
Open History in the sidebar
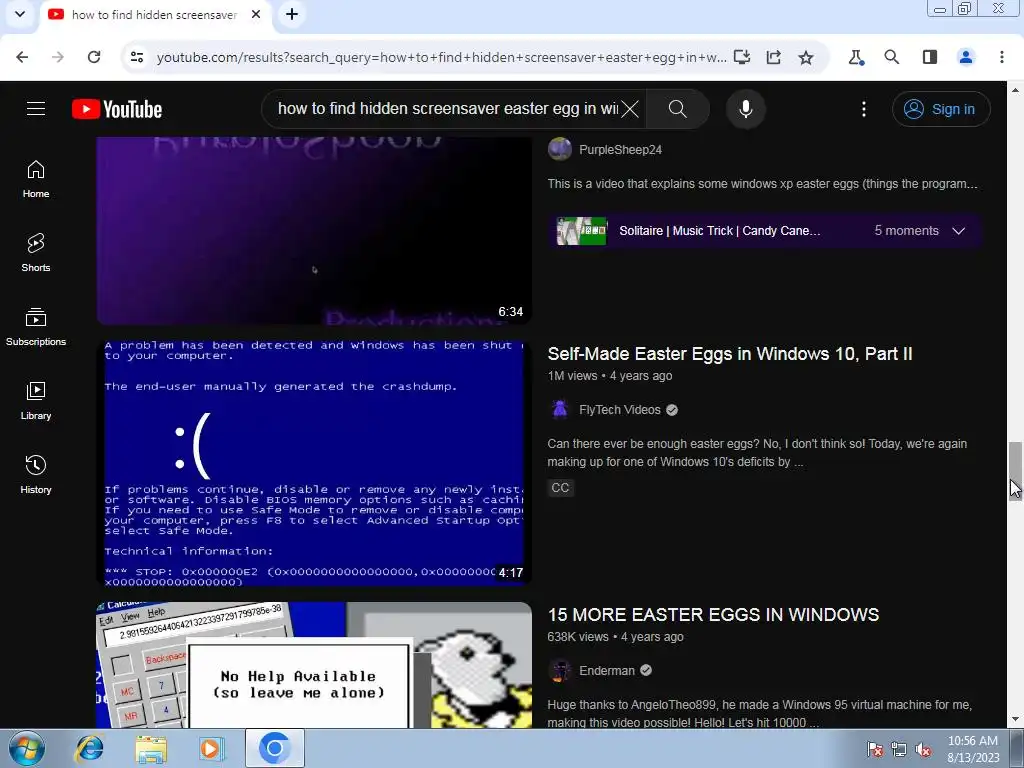tap(36, 474)
